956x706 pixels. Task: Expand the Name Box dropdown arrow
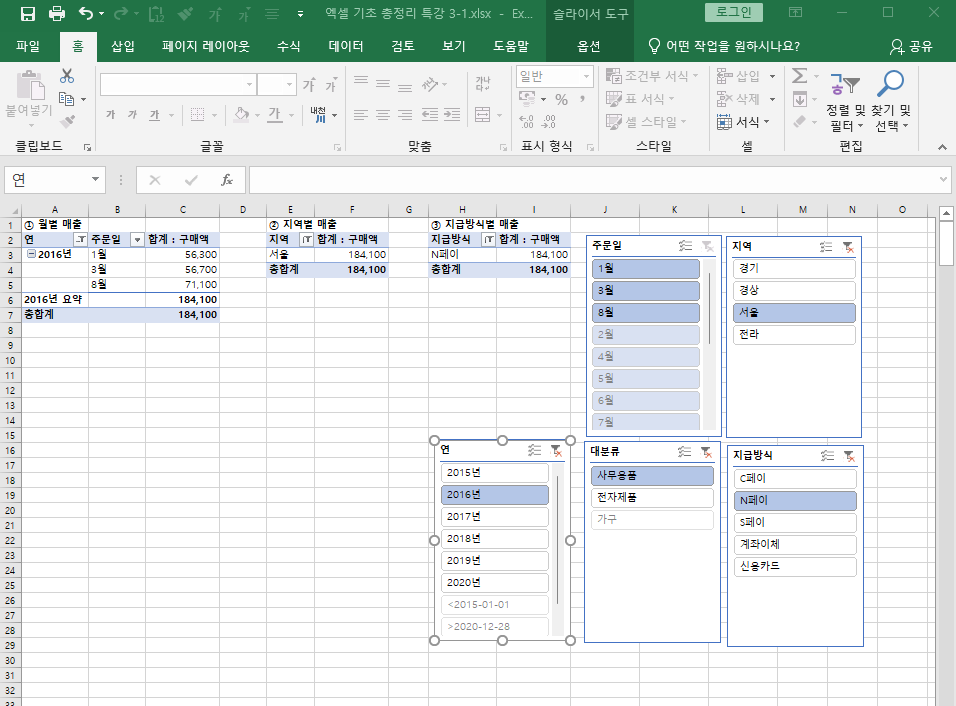coord(96,180)
